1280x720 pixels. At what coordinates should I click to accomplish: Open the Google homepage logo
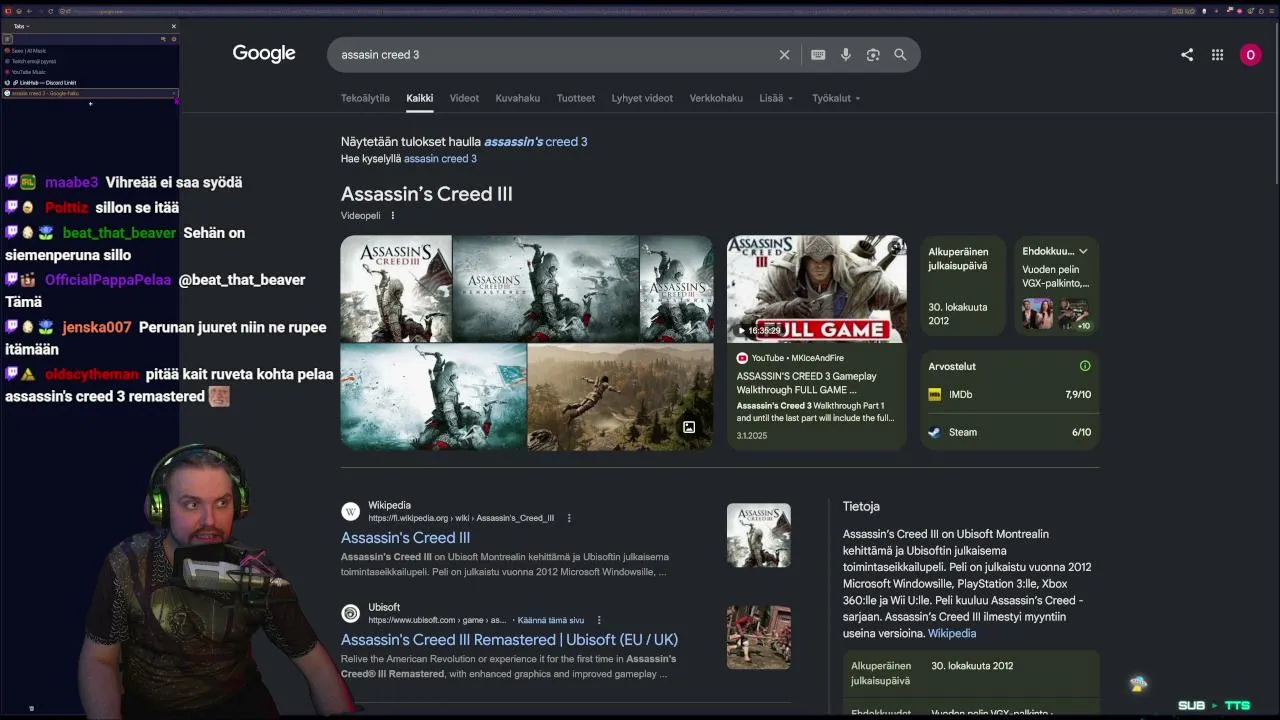[264, 54]
